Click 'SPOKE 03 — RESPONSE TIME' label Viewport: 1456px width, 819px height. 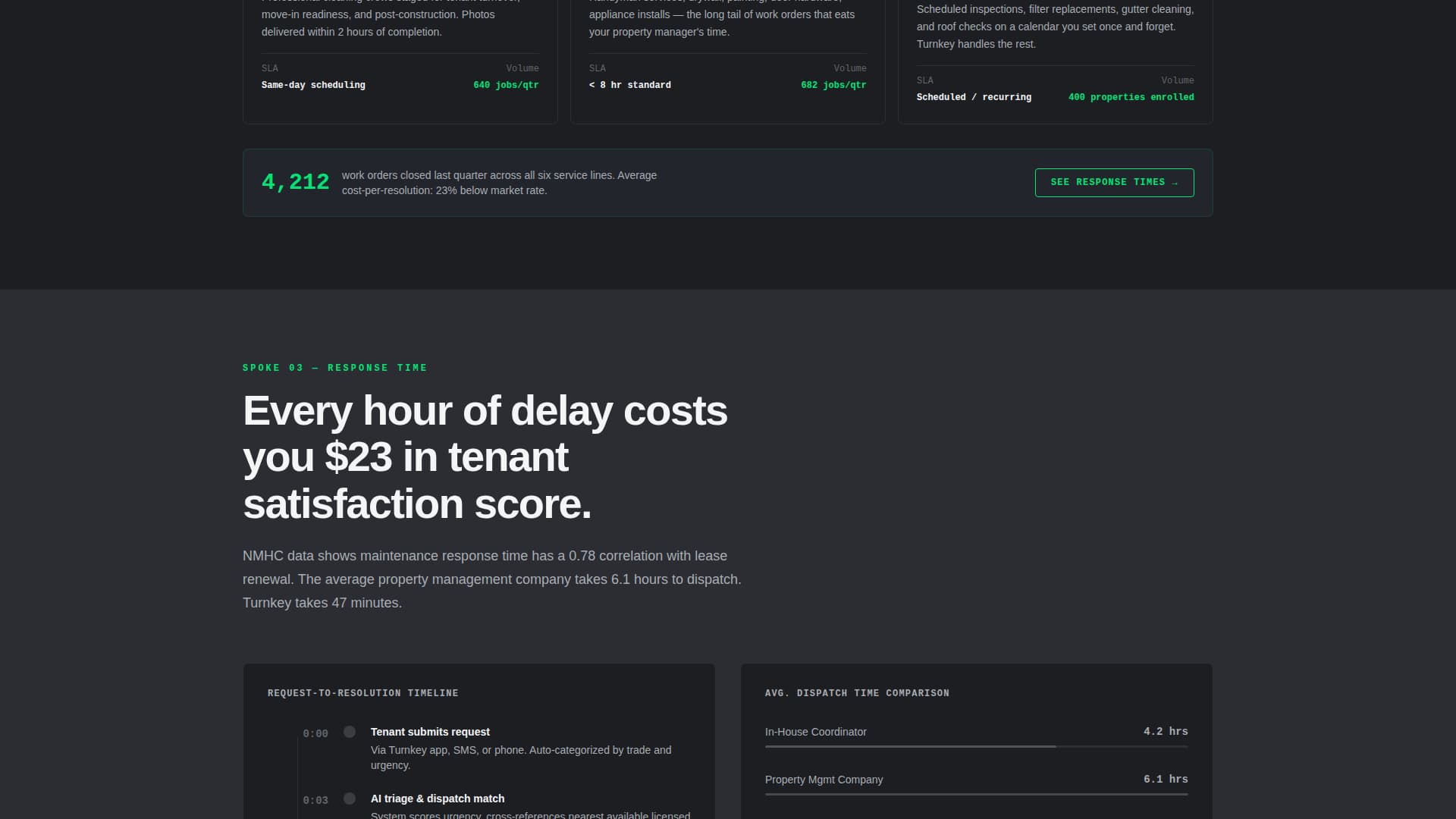(x=334, y=368)
